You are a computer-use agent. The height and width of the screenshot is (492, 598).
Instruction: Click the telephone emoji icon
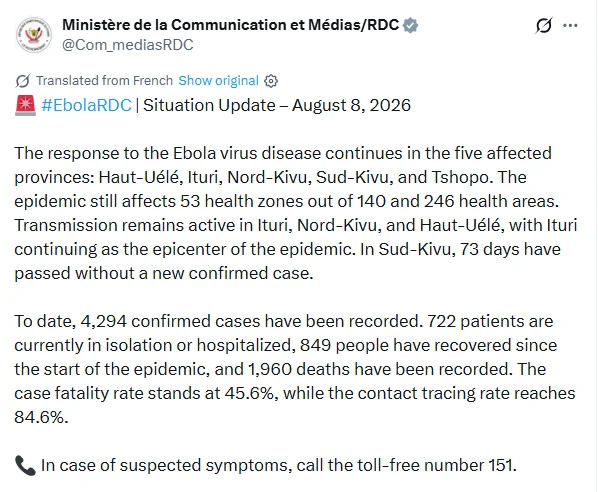25,465
